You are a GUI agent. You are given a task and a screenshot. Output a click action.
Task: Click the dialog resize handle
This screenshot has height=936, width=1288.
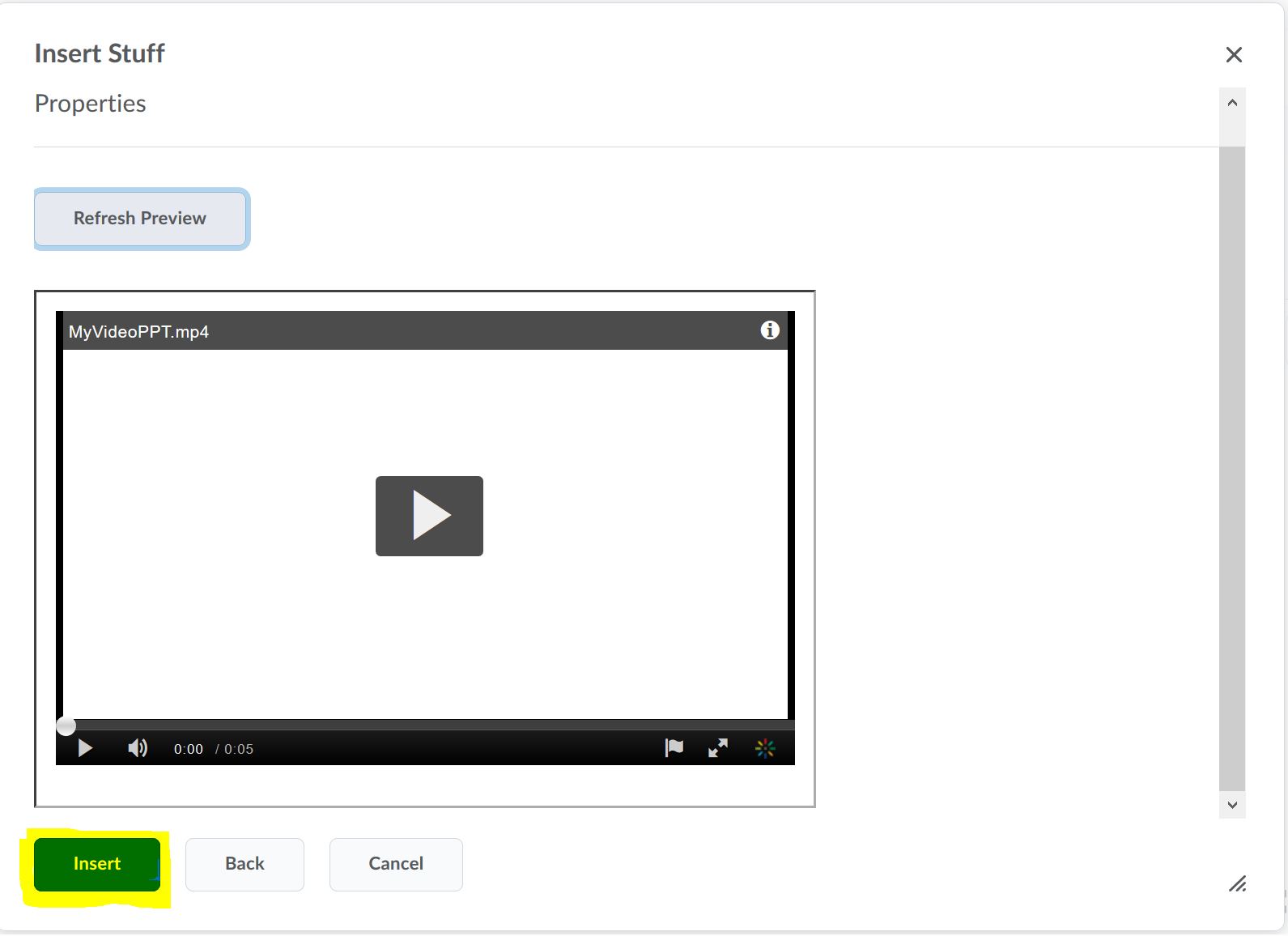[1237, 884]
